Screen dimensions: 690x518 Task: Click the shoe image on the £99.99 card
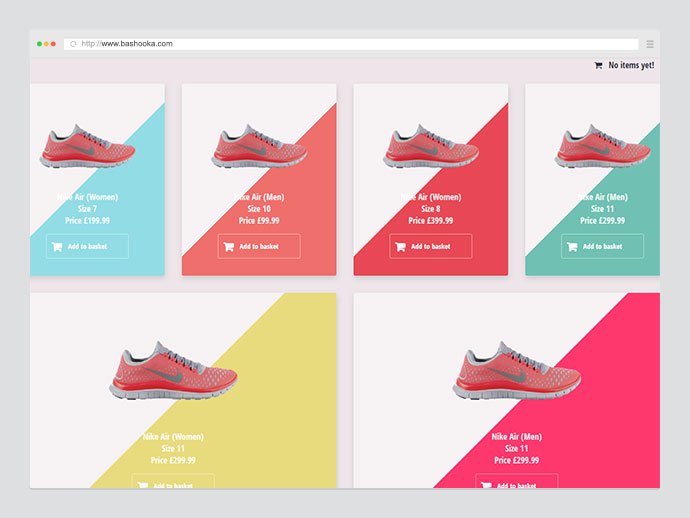pos(259,147)
